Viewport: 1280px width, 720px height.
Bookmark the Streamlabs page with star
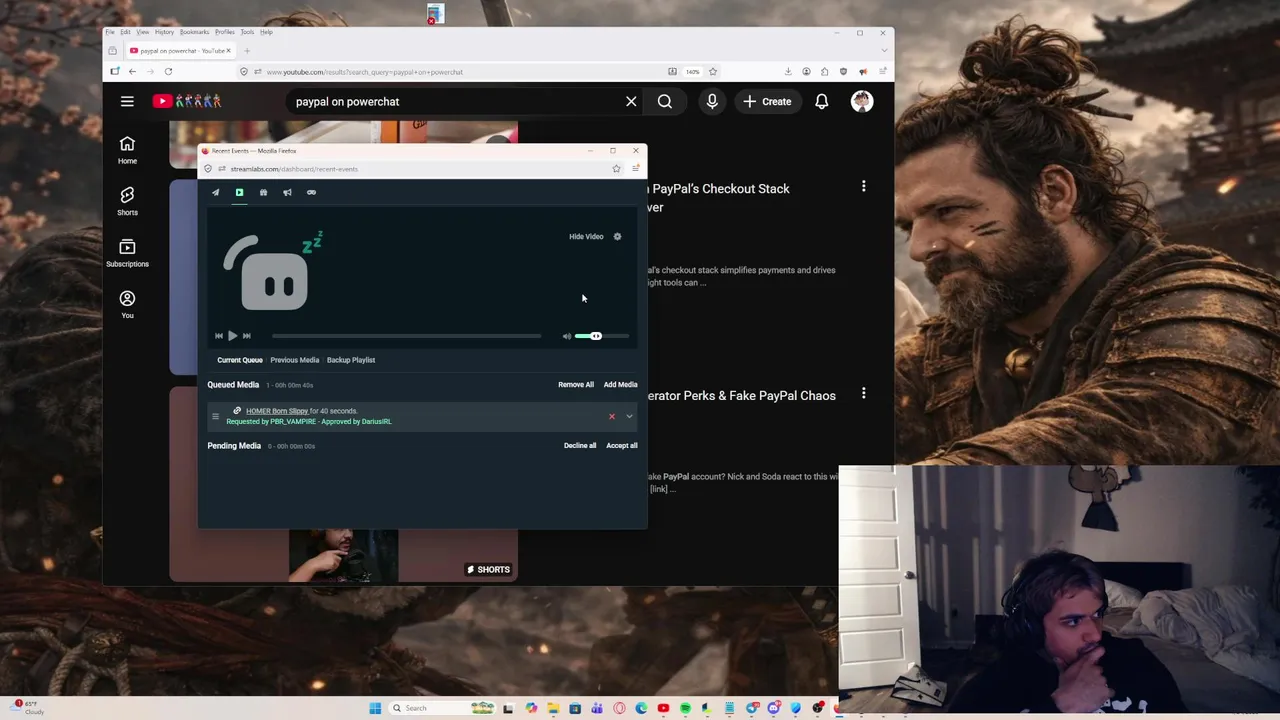pos(616,169)
